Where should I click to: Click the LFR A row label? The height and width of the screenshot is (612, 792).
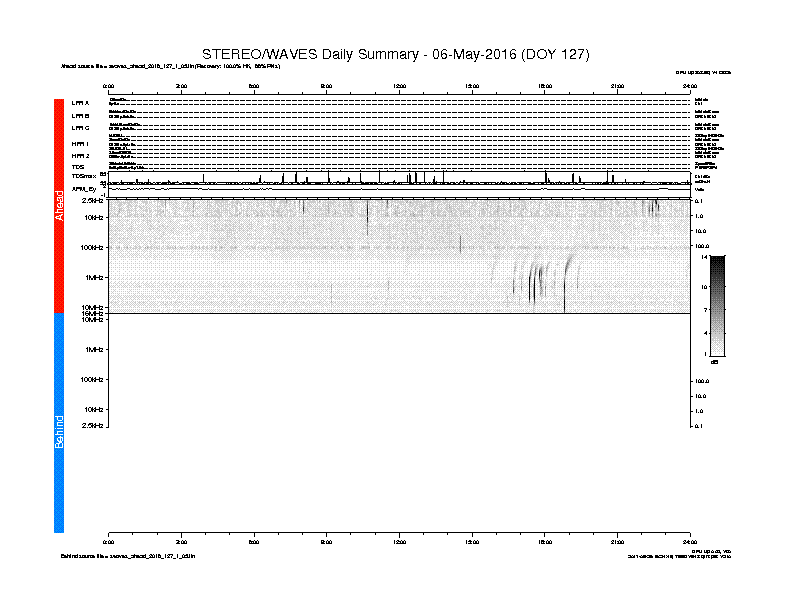point(80,103)
